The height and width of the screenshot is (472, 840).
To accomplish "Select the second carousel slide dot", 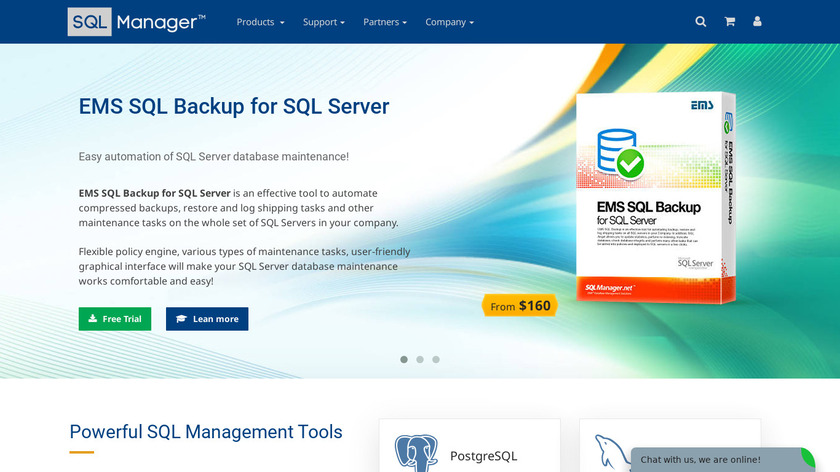I will click(420, 359).
